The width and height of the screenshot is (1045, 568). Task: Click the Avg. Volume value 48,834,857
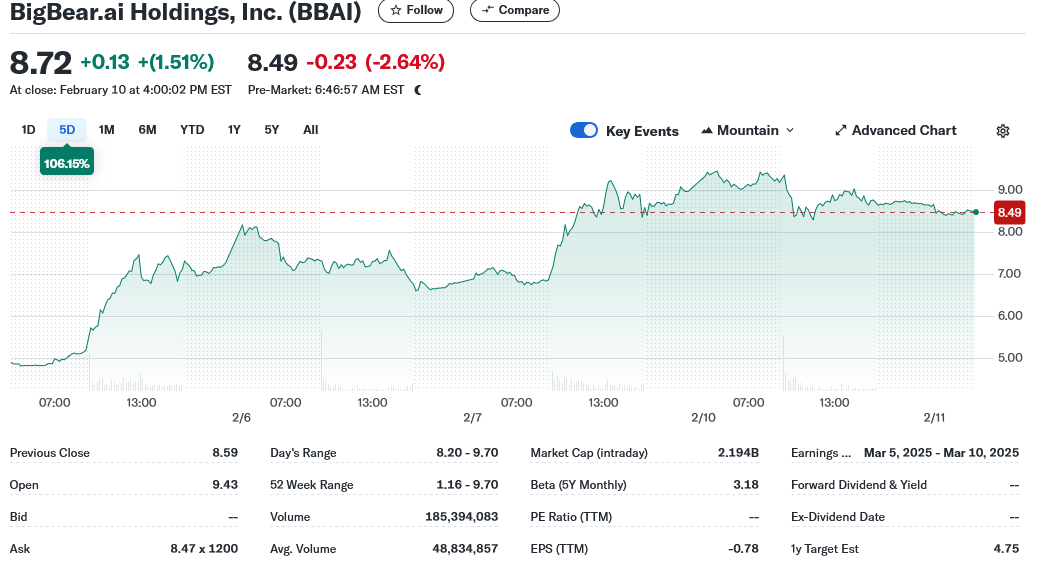(x=465, y=549)
